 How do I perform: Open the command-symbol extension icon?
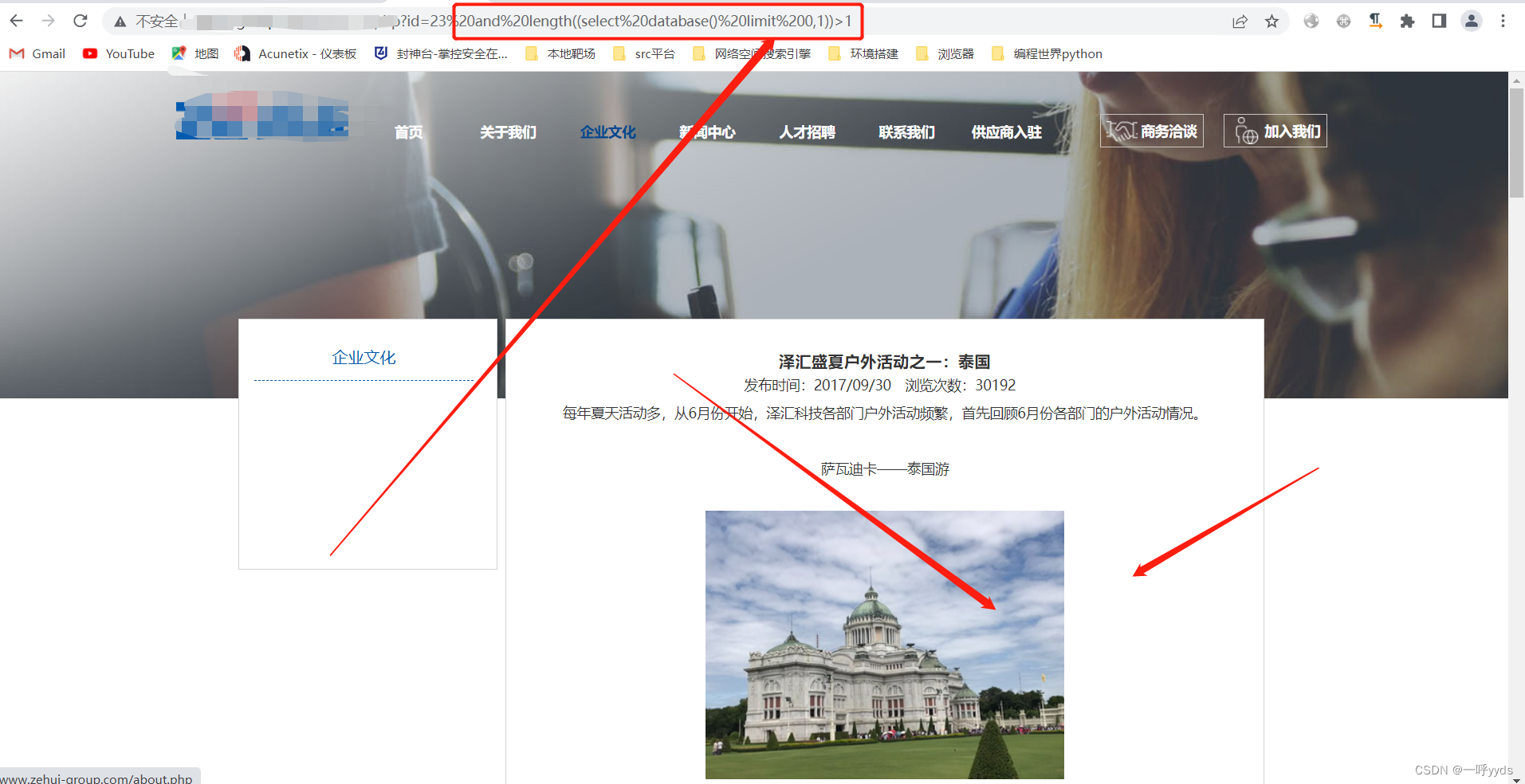pyautogui.click(x=1343, y=22)
